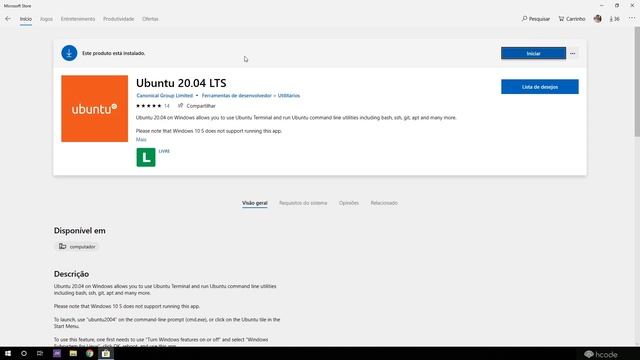Open Cortana search circle in taskbar

click(x=24, y=353)
